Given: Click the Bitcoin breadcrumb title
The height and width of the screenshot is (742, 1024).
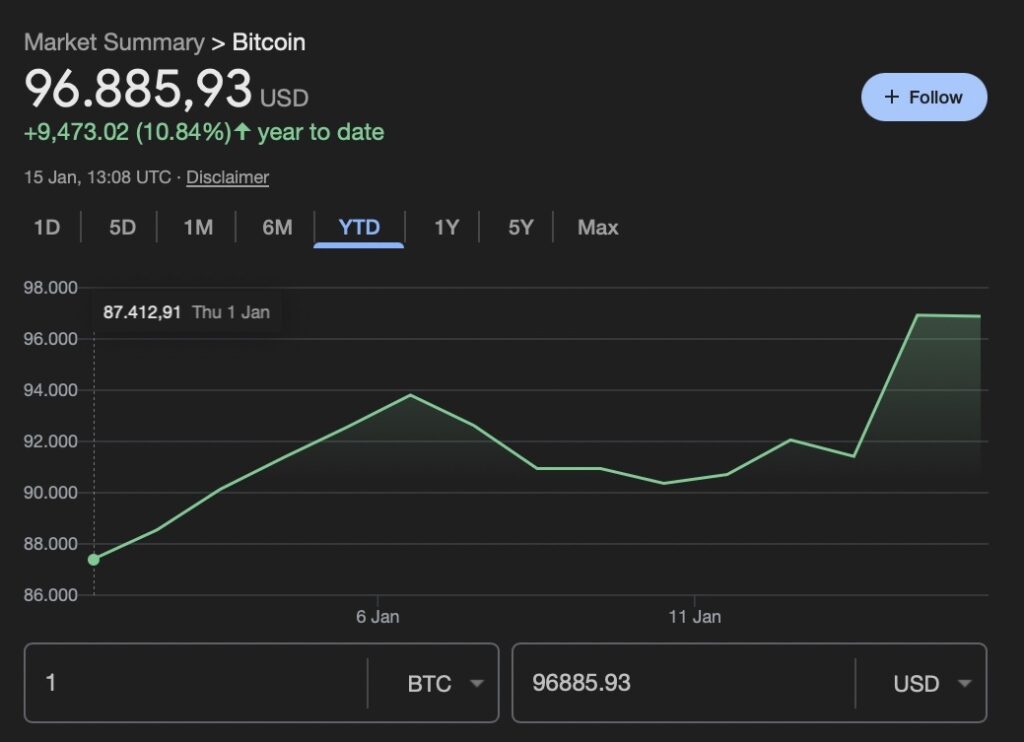Looking at the screenshot, I should pos(268,42).
